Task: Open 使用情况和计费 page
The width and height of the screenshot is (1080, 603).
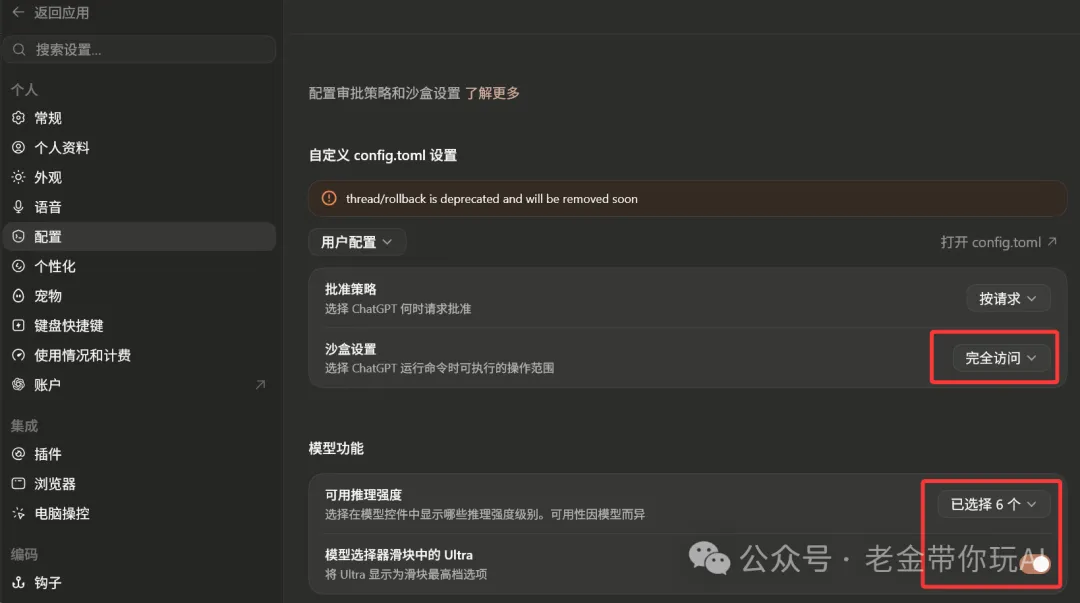Action: pyautogui.click(x=140, y=355)
